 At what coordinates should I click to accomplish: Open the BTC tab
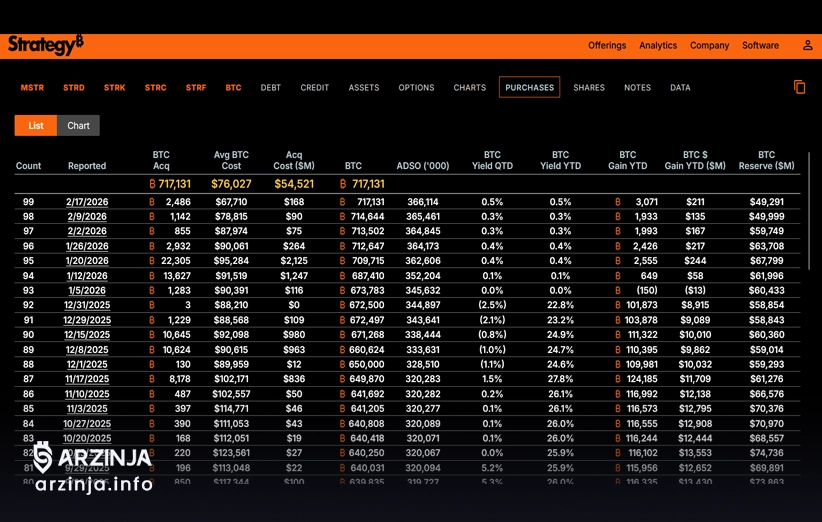click(233, 88)
